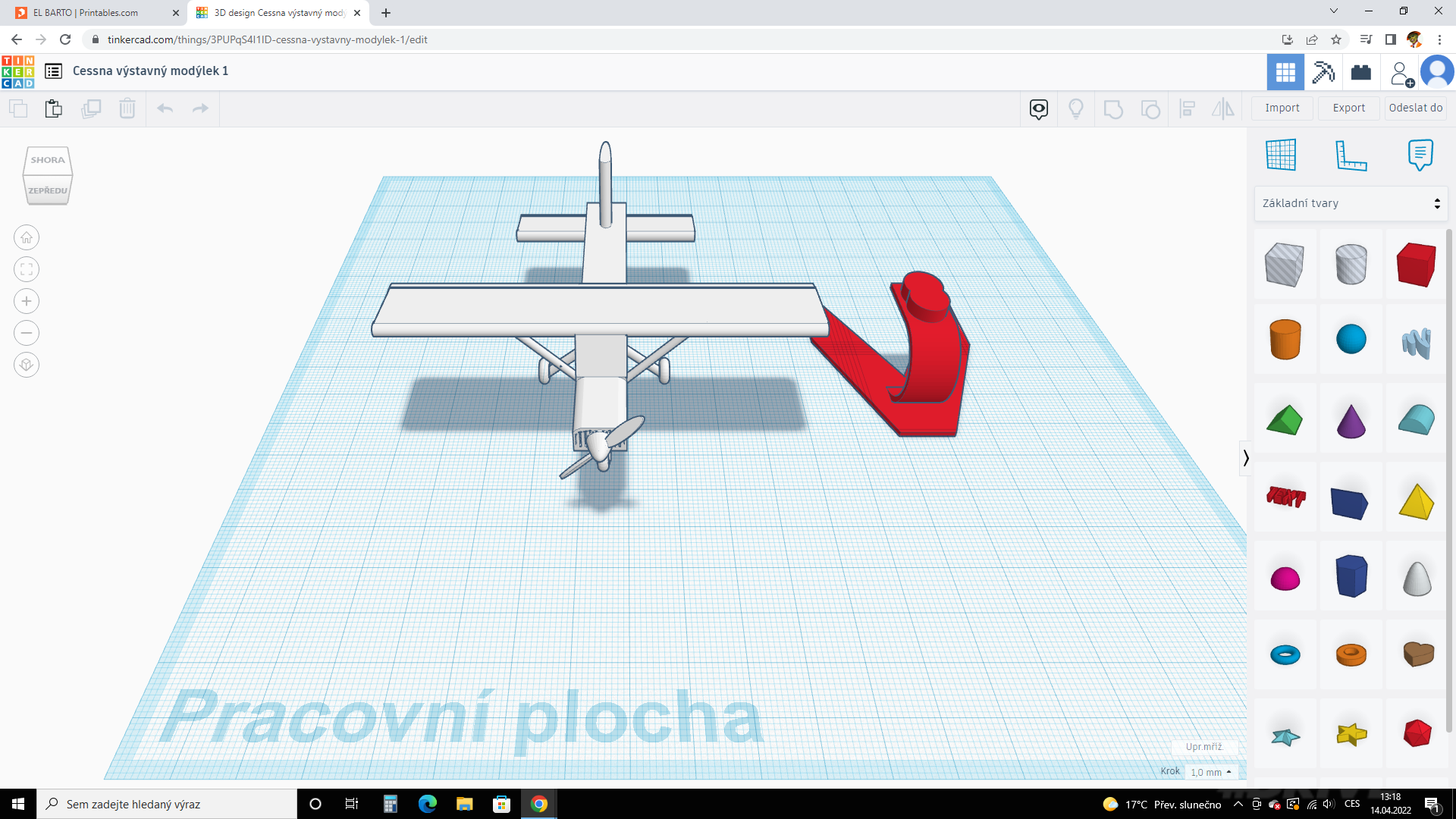1456x819 pixels.
Task: Toggle perspective orthographic view cube icon
Action: [x=27, y=366]
